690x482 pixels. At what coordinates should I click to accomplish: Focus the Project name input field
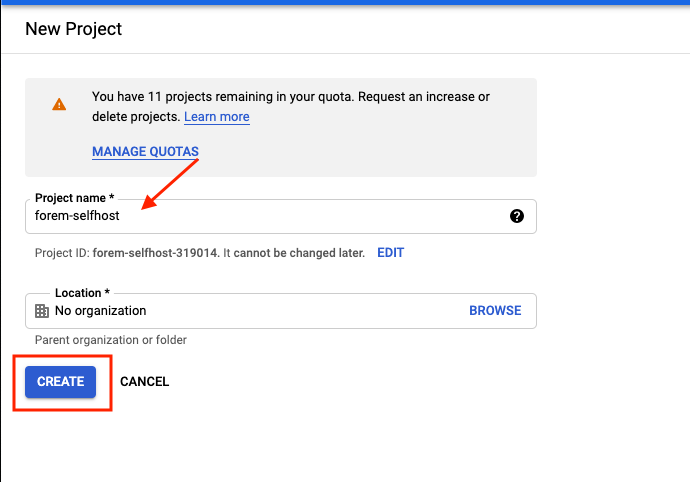[281, 216]
